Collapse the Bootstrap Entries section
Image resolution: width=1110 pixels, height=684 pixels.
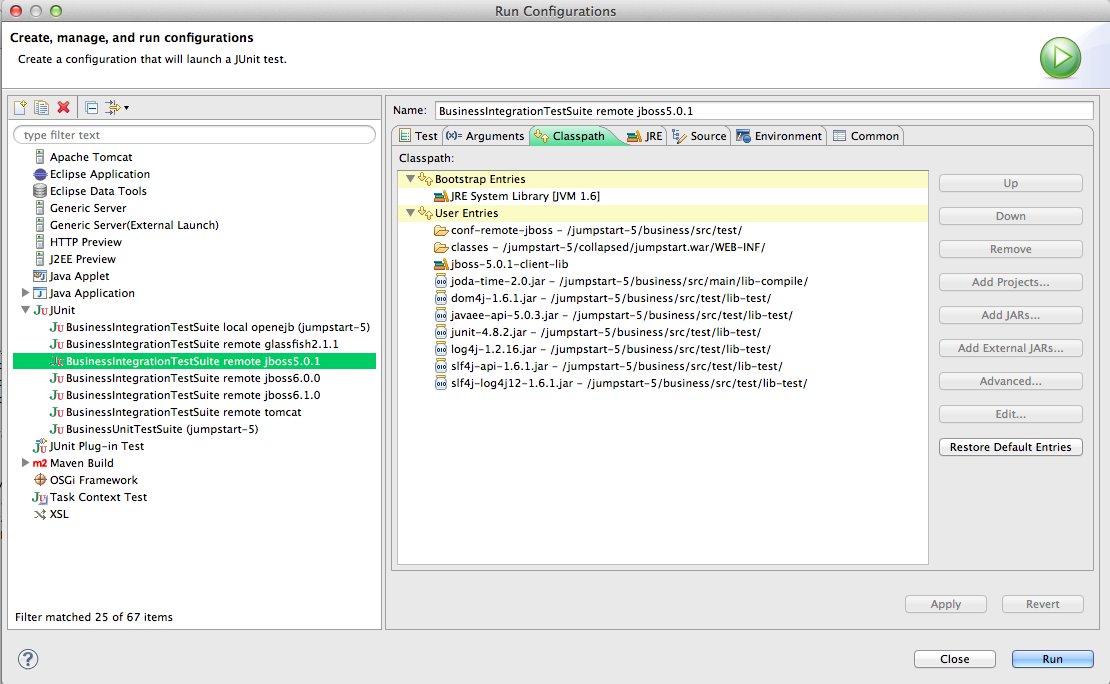[410, 178]
